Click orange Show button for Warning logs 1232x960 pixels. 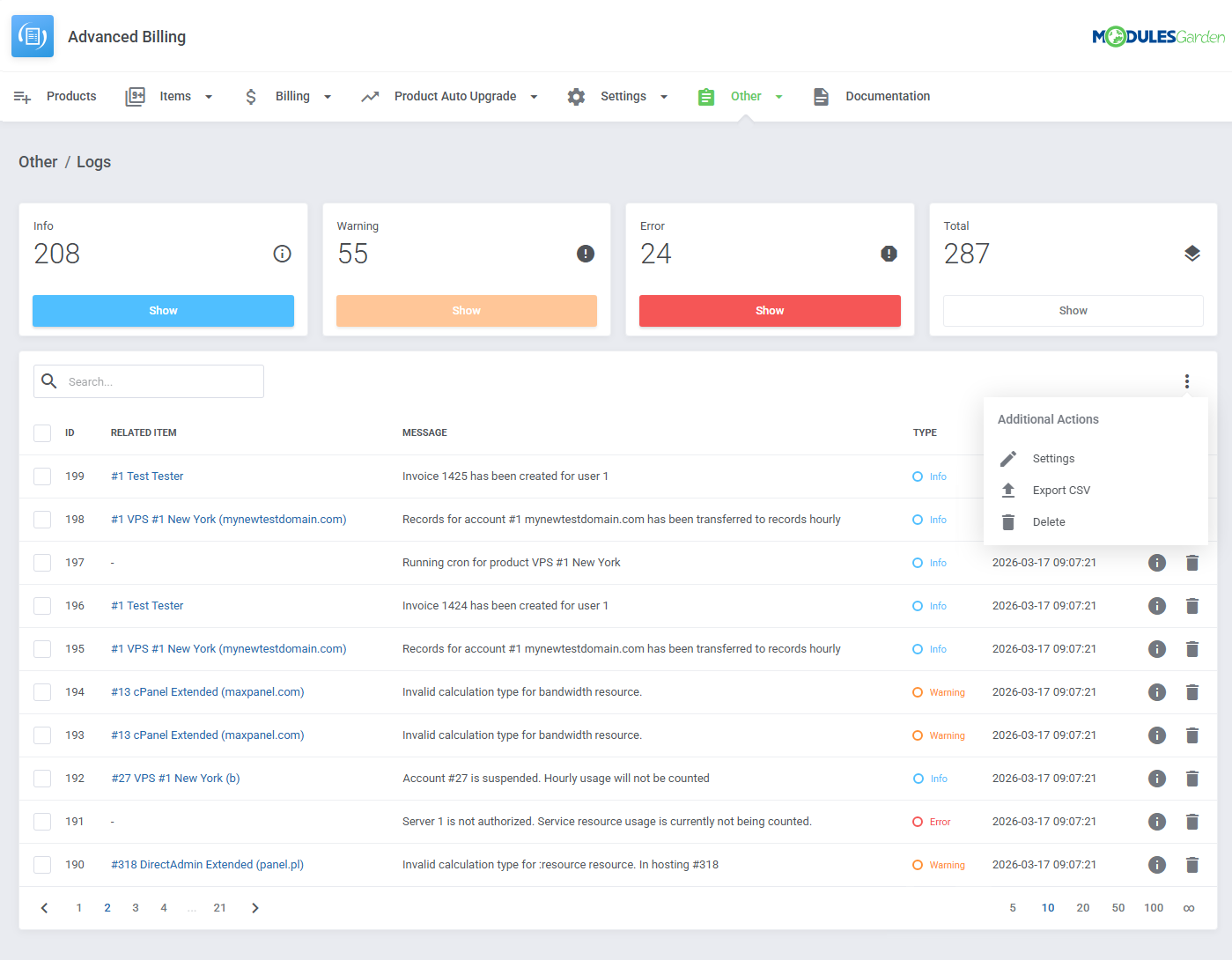coord(467,311)
